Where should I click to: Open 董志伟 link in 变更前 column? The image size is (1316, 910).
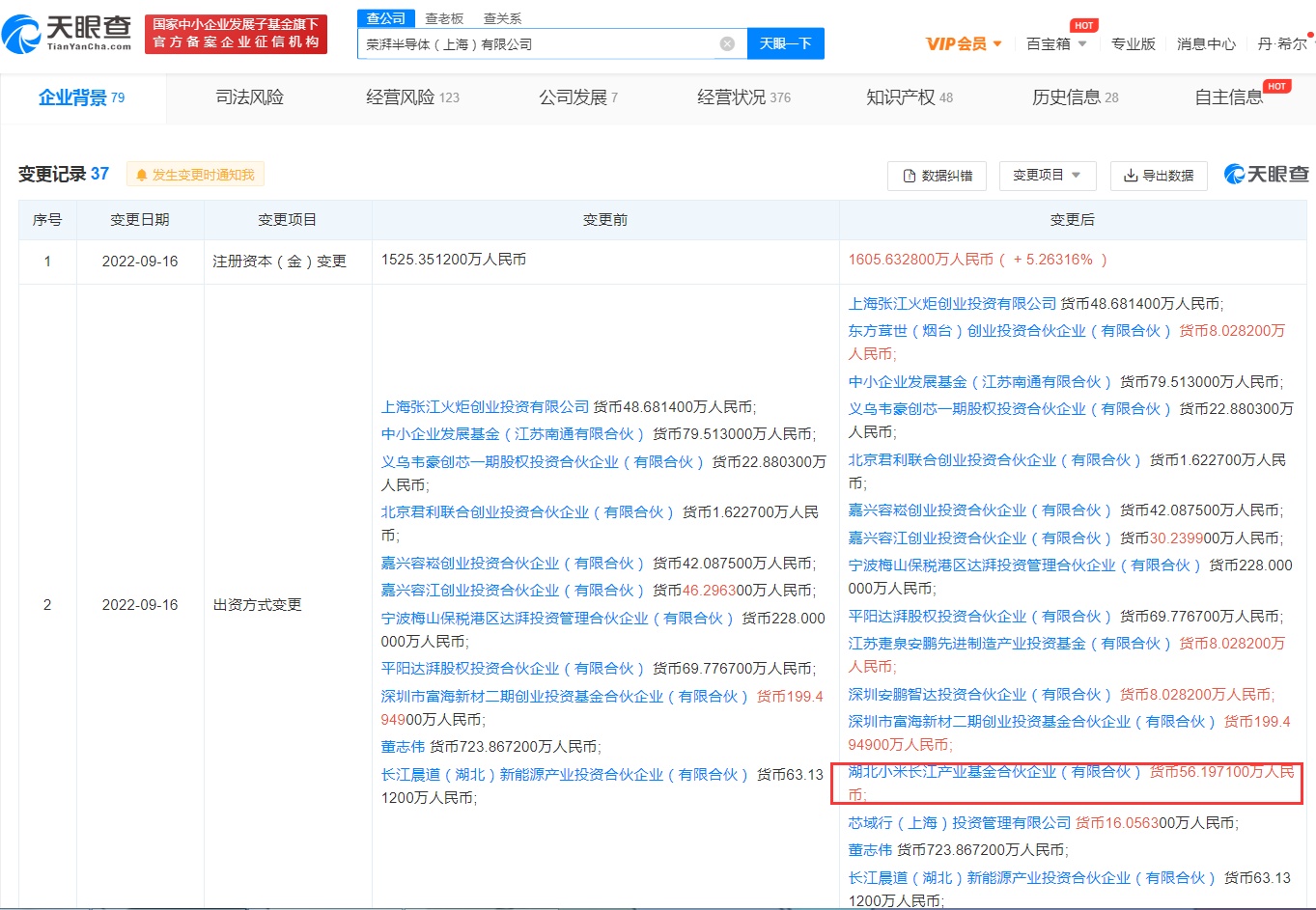403,746
